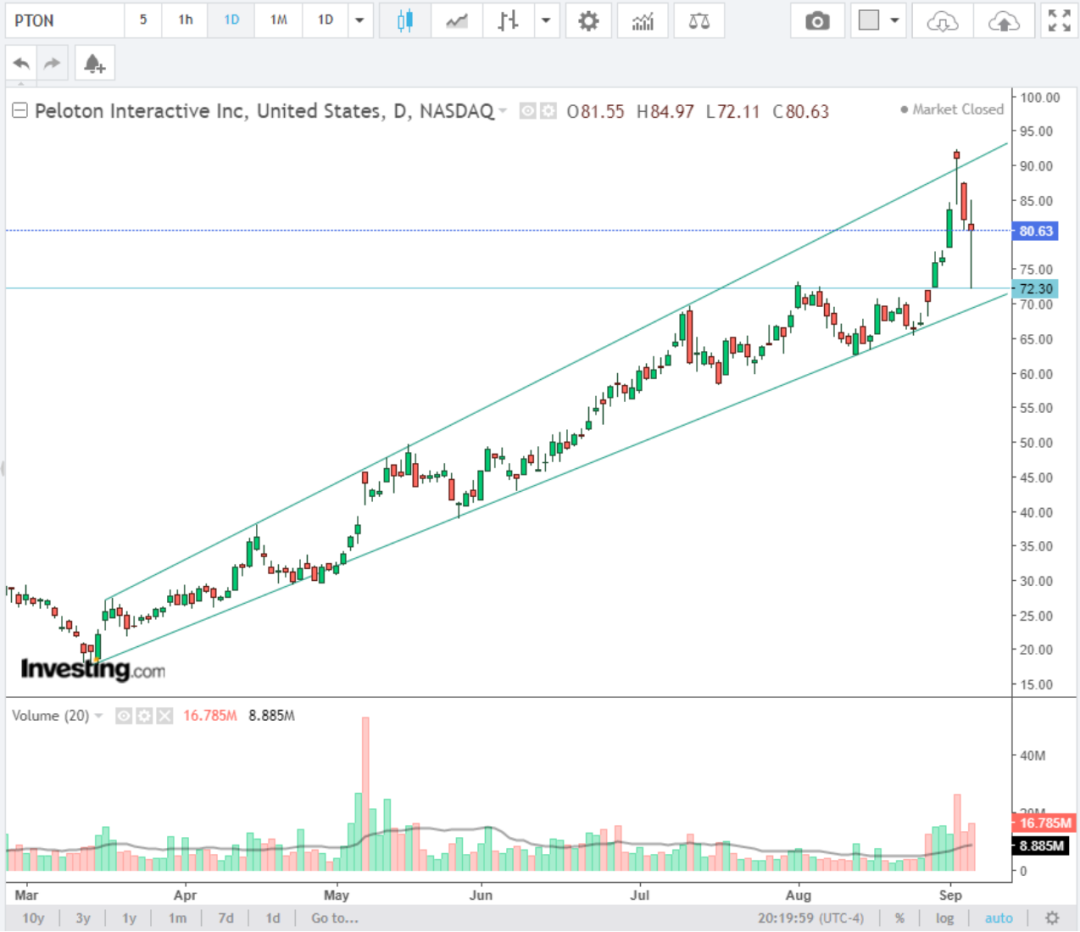Image resolution: width=1080 pixels, height=932 pixels.
Task: Click the O81.55 open value
Action: (595, 112)
